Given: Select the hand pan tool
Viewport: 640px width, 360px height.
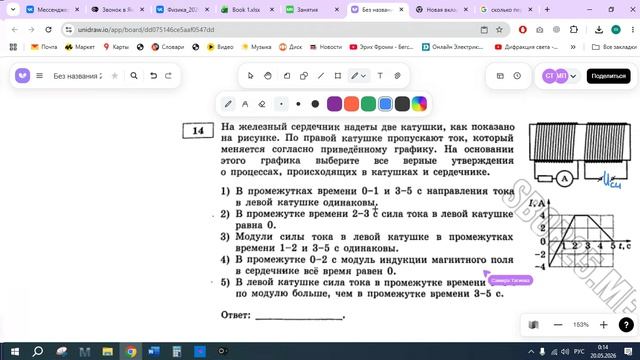Looking at the screenshot, I should click(268, 76).
